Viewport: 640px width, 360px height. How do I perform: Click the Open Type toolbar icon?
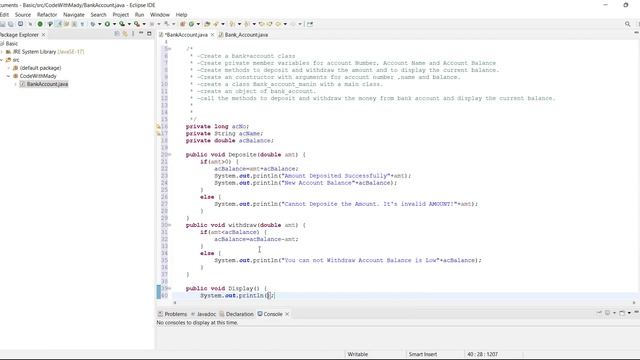click(x=207, y=24)
